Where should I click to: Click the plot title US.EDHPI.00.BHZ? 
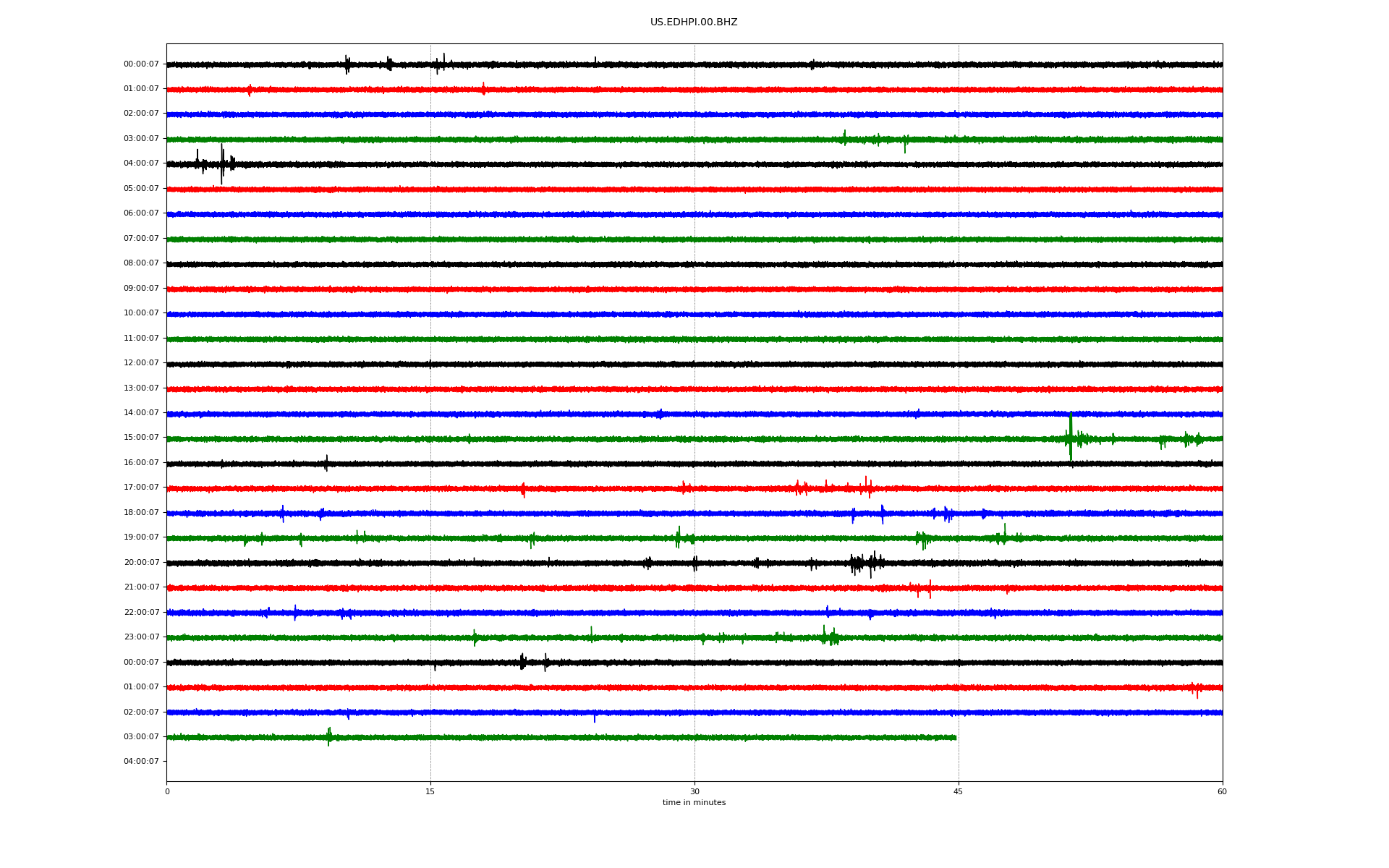pos(693,22)
